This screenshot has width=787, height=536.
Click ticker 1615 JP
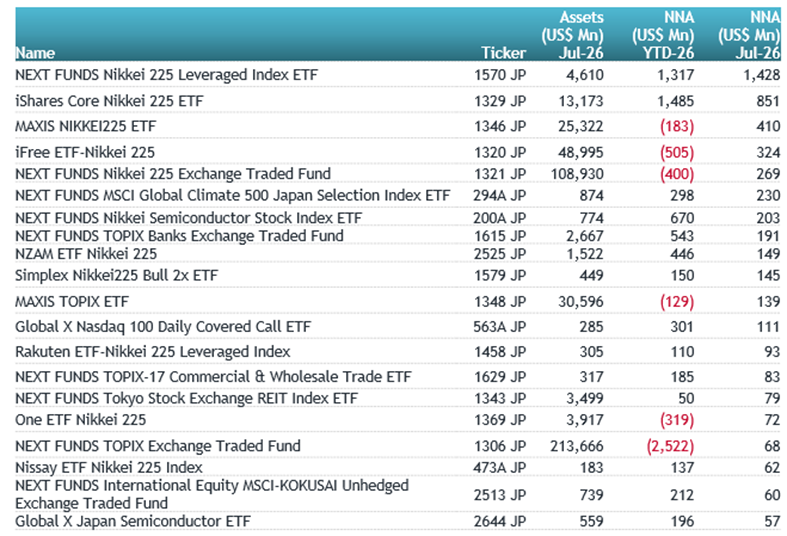(500, 236)
